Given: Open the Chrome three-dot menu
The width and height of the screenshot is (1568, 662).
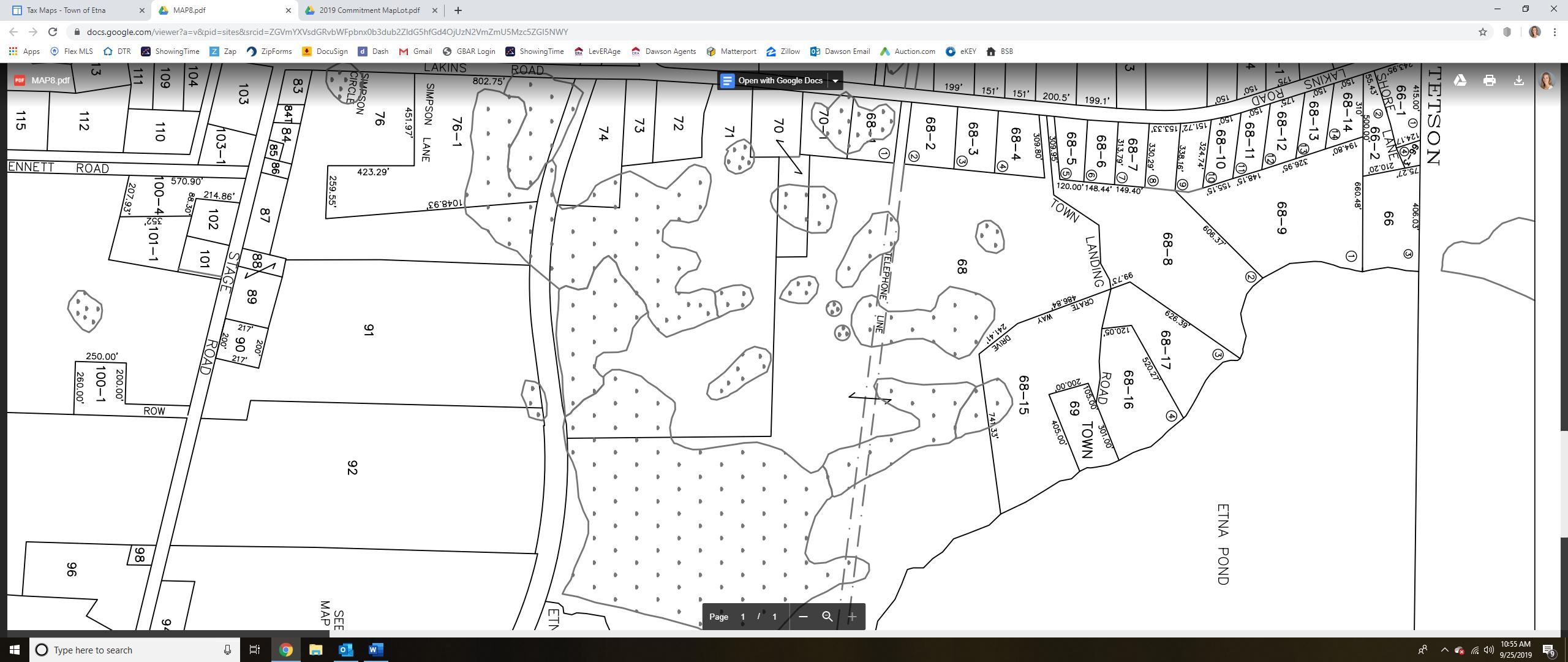Looking at the screenshot, I should pyautogui.click(x=1555, y=32).
